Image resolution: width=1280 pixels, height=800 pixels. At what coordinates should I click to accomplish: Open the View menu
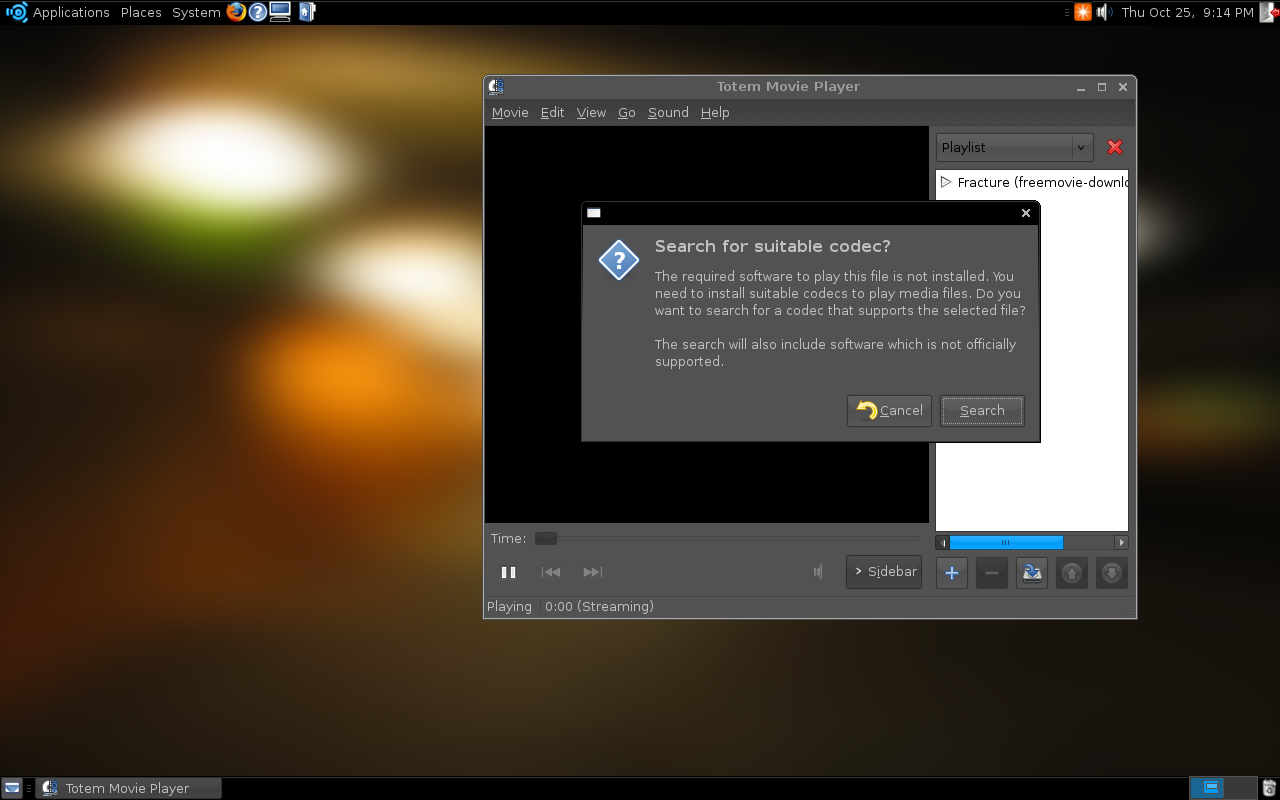(591, 113)
